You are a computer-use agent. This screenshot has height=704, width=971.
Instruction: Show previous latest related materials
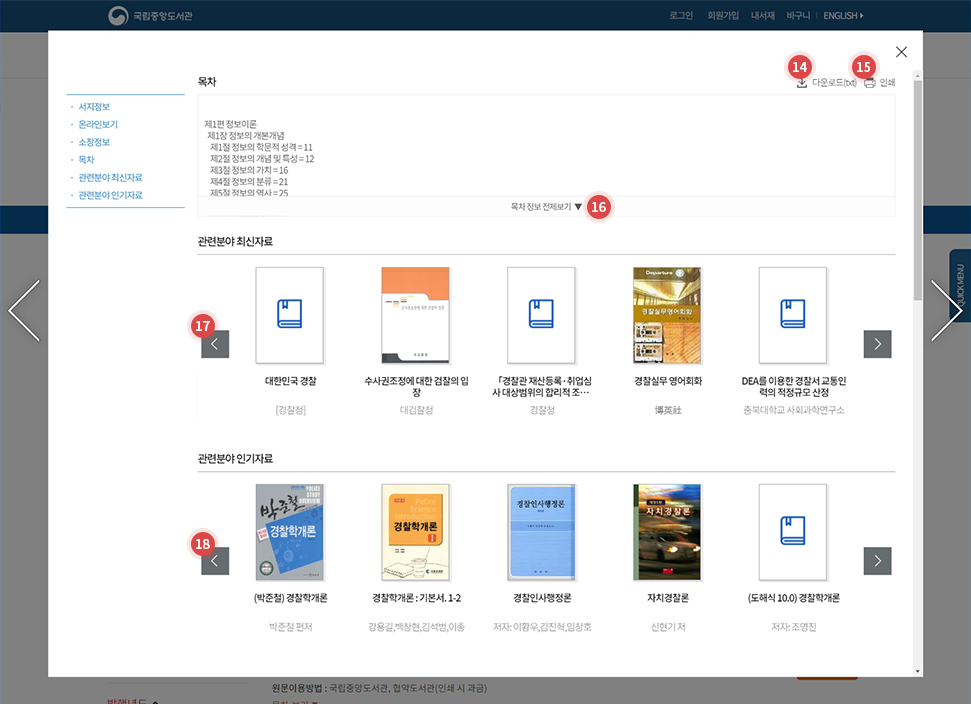(215, 344)
